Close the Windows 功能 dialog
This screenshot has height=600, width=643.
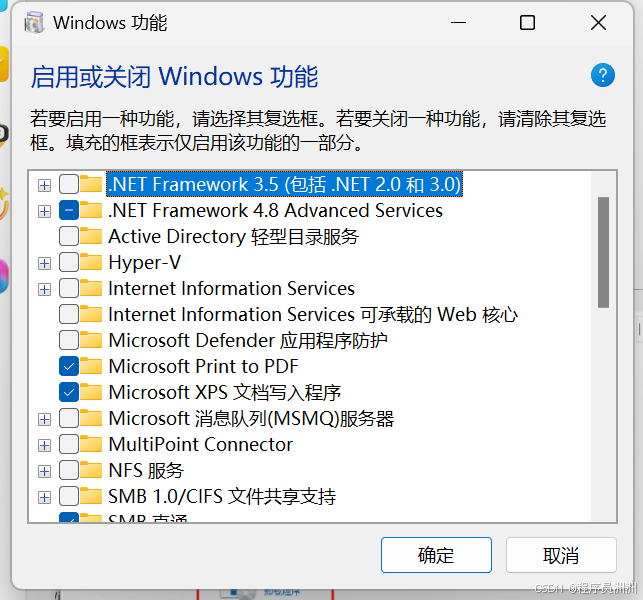pos(598,23)
